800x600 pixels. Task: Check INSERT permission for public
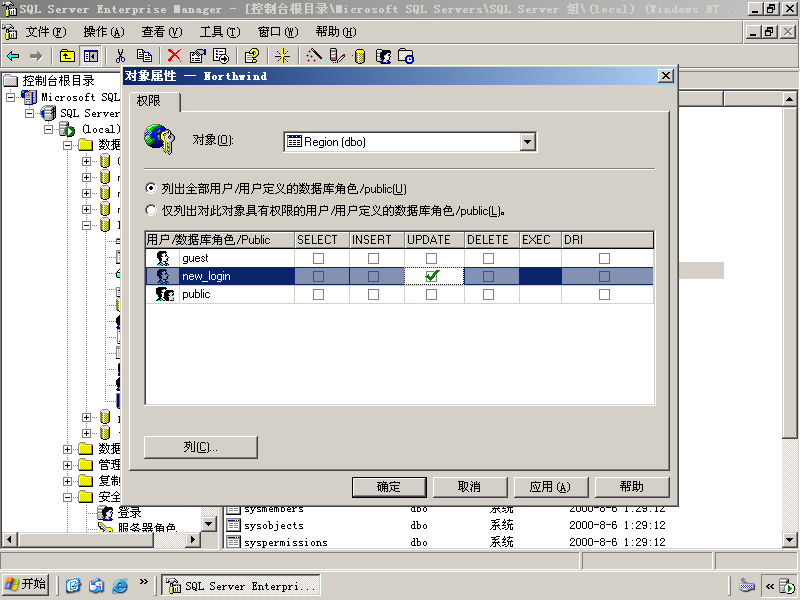coord(373,294)
